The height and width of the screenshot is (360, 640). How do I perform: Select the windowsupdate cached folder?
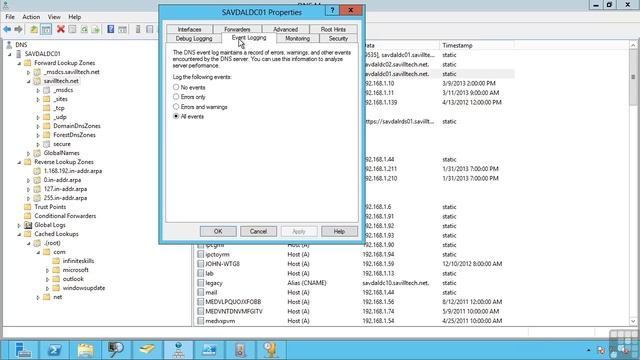tap(84, 288)
